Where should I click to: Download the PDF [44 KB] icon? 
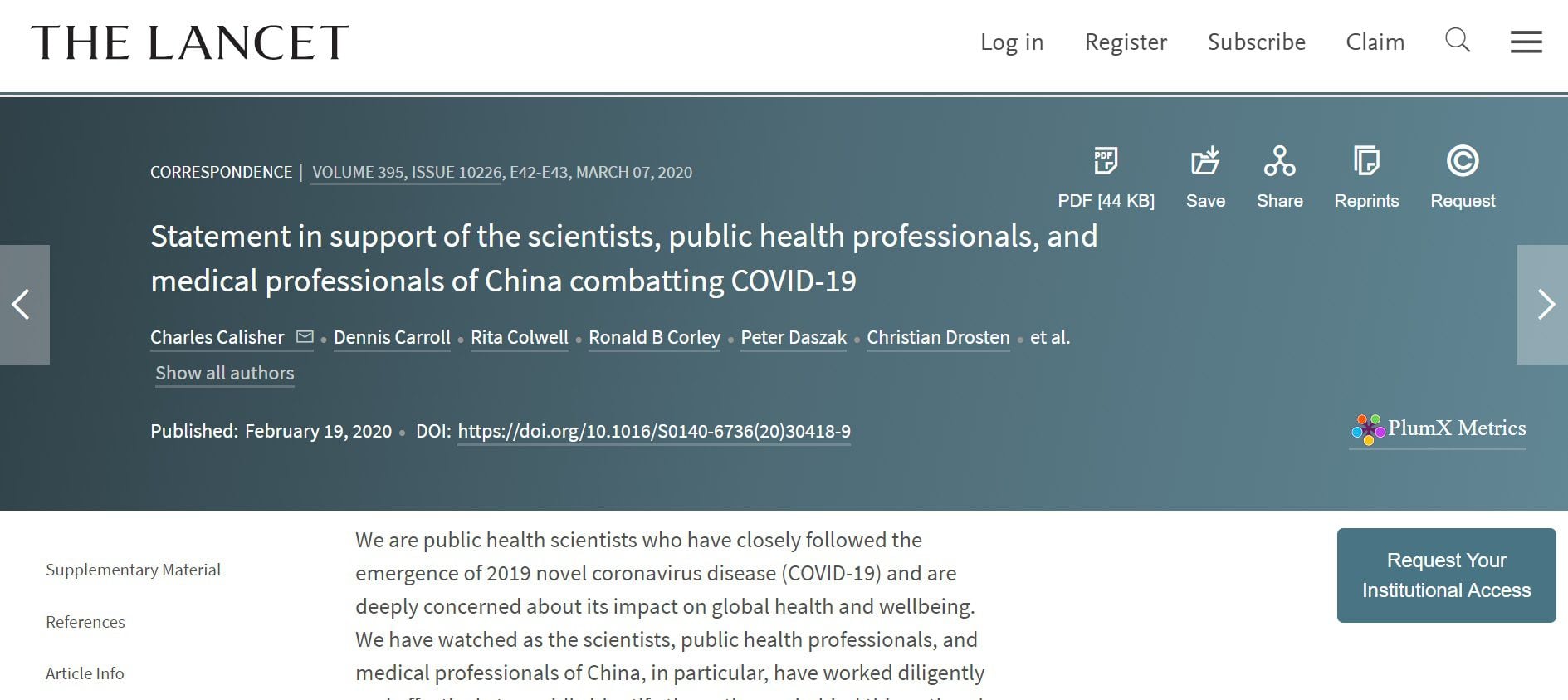(1106, 161)
